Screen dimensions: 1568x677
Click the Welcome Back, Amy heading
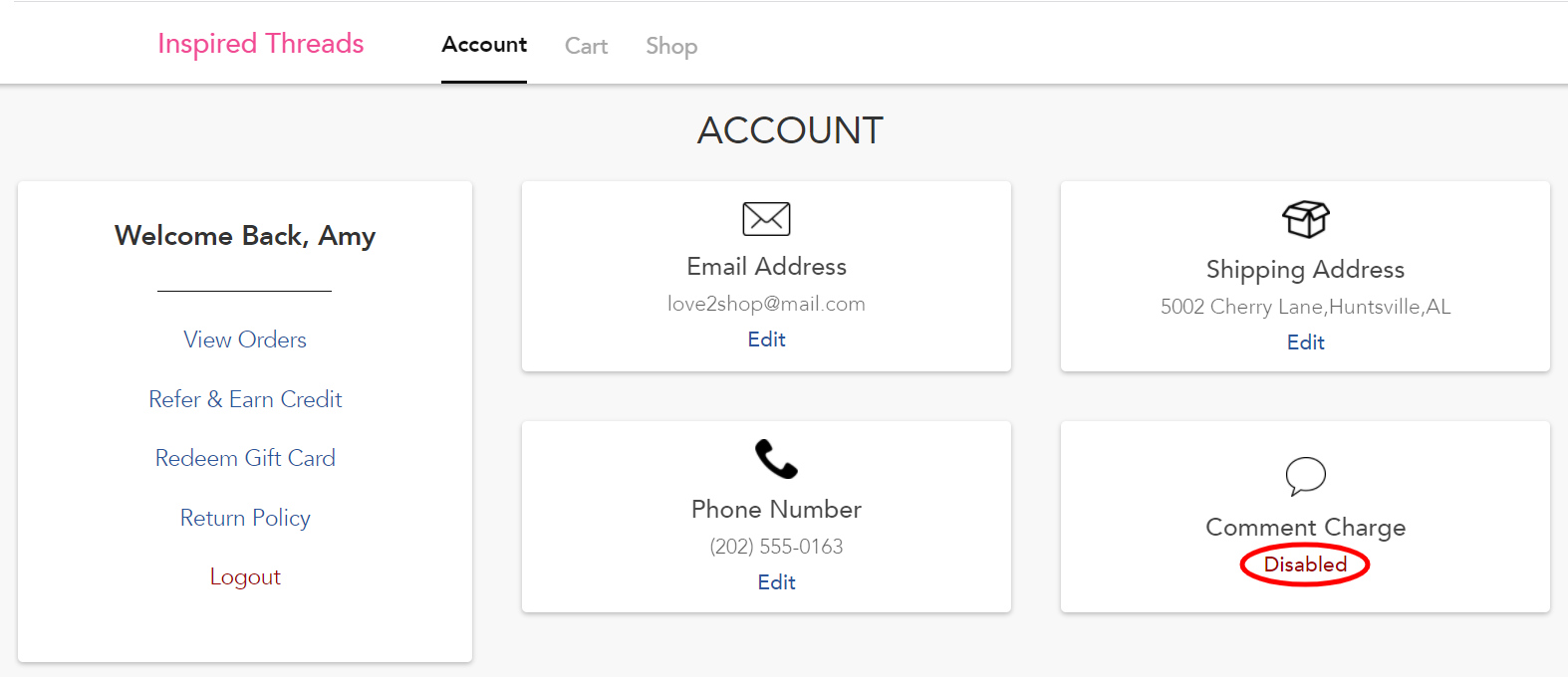pos(245,236)
